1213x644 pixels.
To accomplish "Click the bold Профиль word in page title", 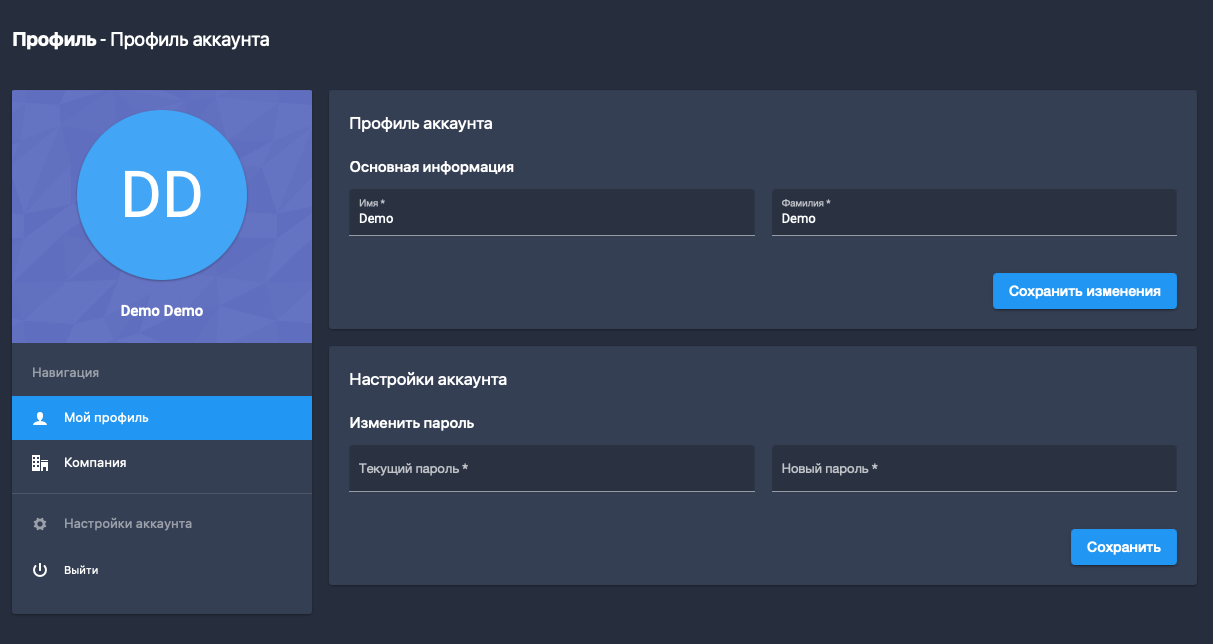I will point(53,40).
